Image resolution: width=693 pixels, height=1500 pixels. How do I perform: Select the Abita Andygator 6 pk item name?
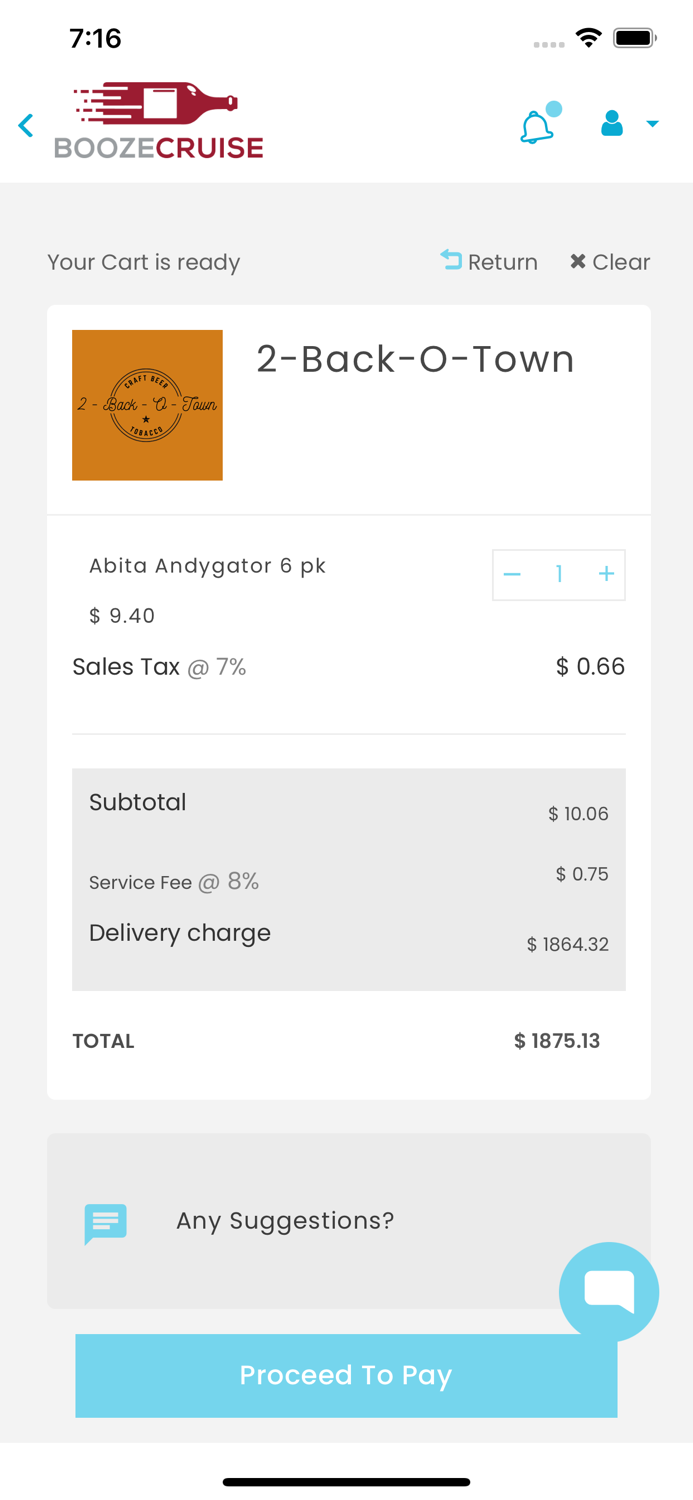click(207, 565)
